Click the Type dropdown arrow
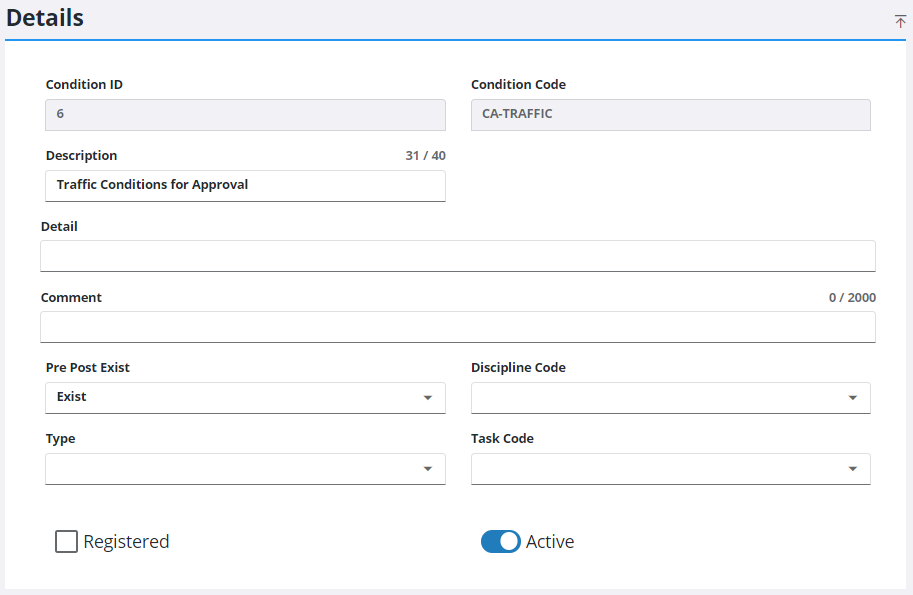Image resolution: width=913 pixels, height=595 pixels. [427, 469]
